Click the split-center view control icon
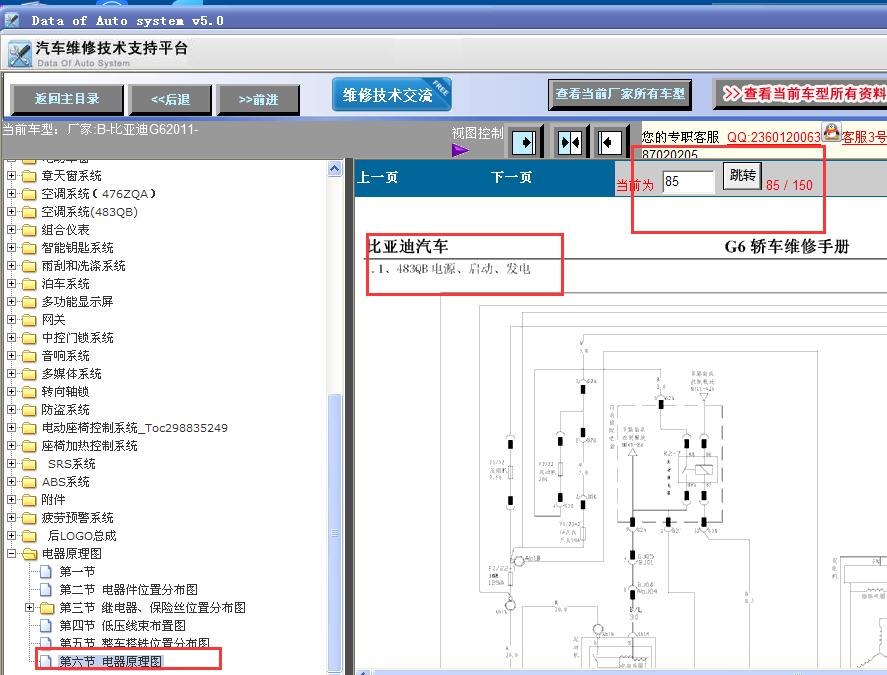This screenshot has height=675, width=887. click(x=570, y=141)
